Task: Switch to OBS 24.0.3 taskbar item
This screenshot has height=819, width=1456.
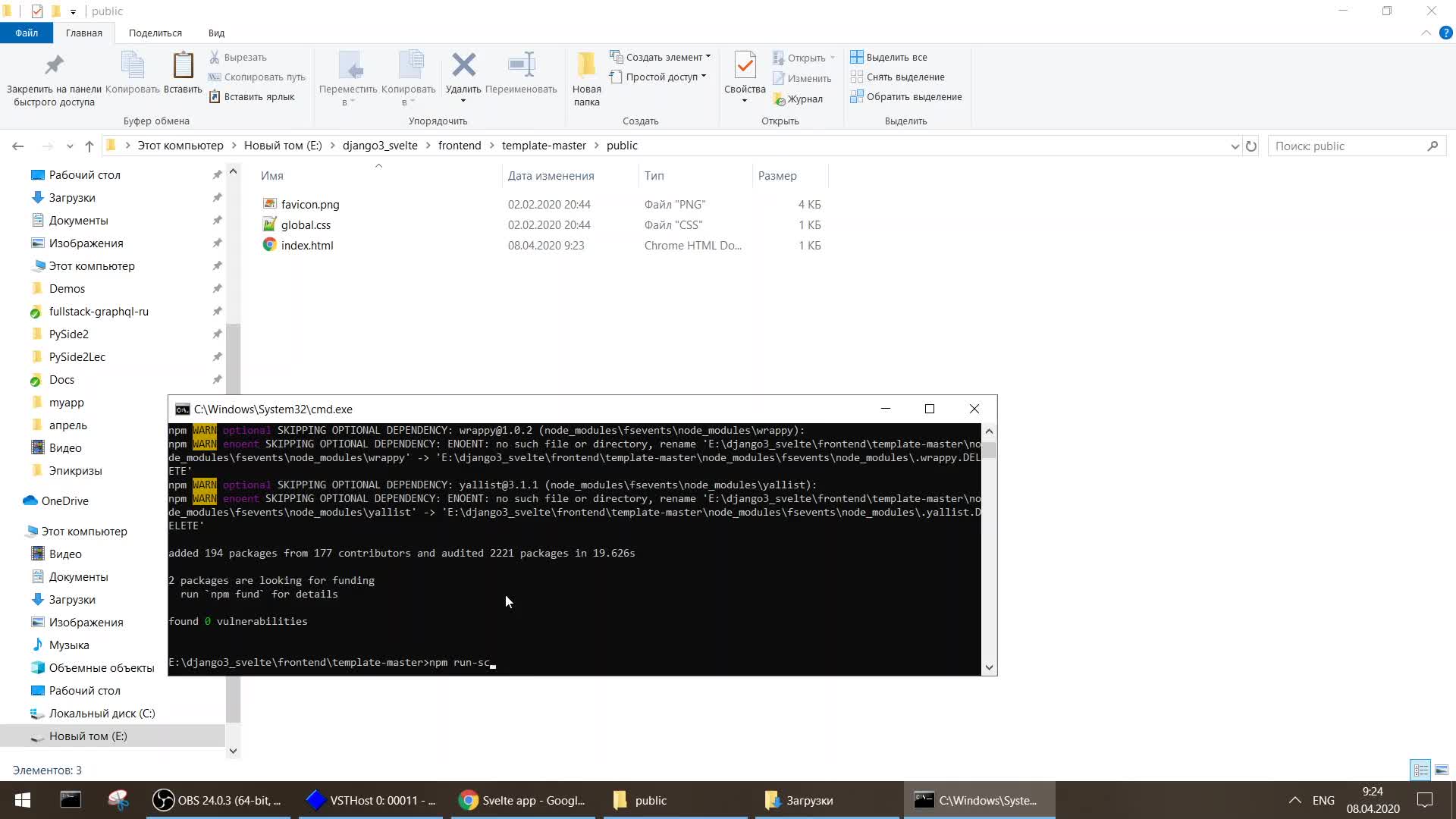Action: click(x=218, y=800)
